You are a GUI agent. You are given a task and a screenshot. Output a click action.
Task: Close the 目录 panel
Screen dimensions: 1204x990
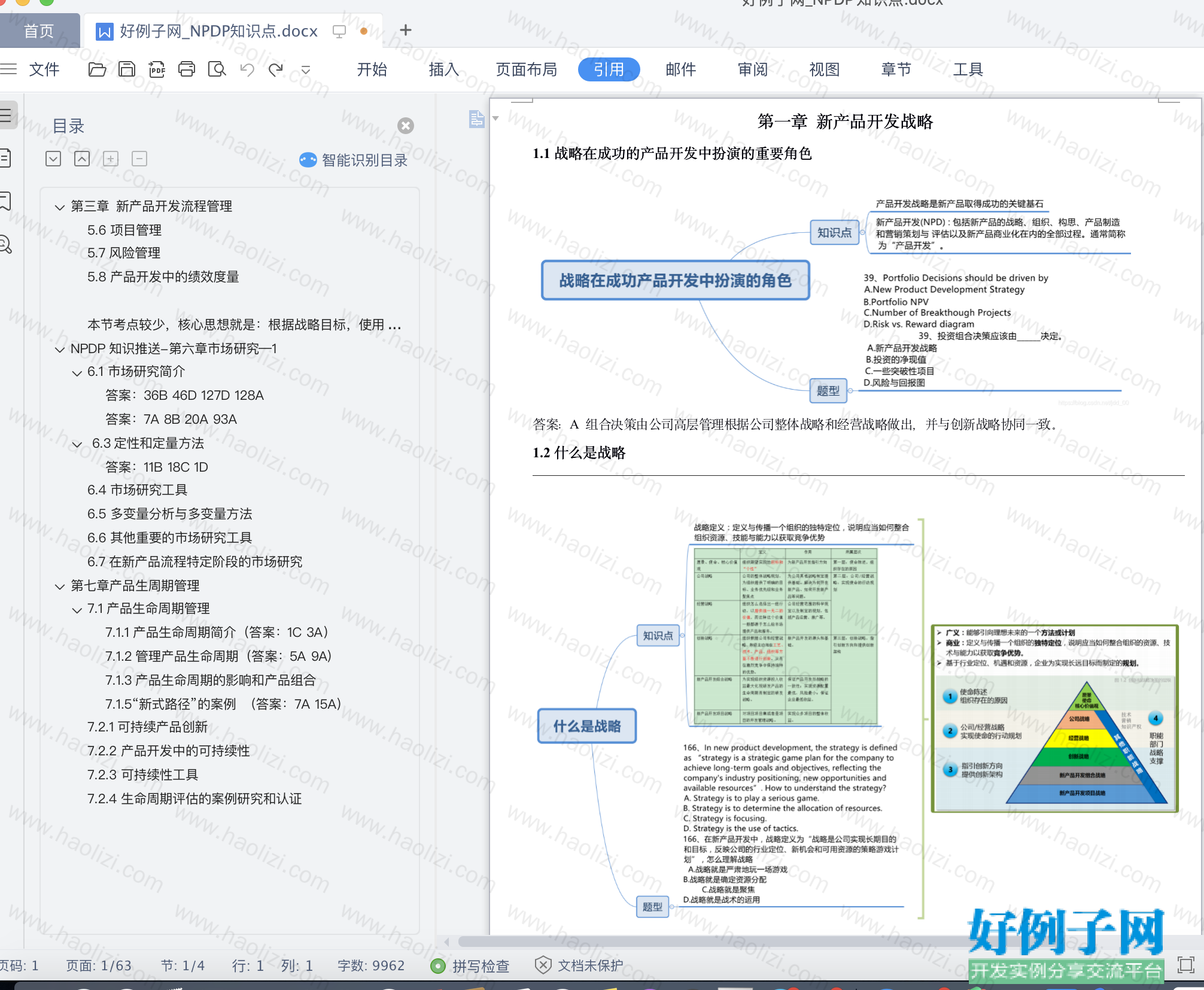pos(406,126)
